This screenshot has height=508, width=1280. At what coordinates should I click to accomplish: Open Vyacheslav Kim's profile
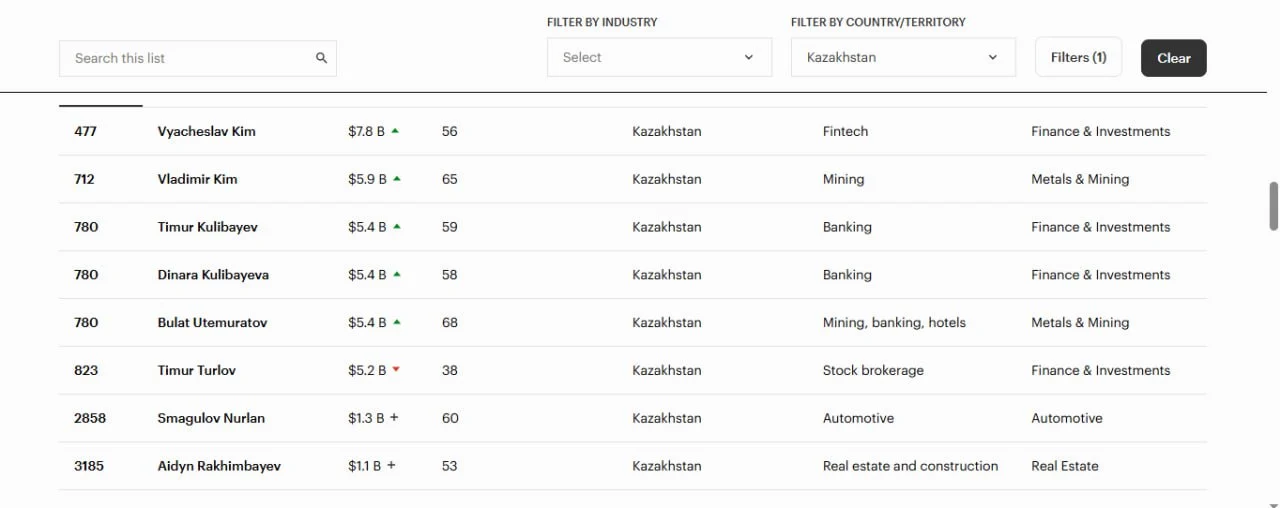pos(206,131)
